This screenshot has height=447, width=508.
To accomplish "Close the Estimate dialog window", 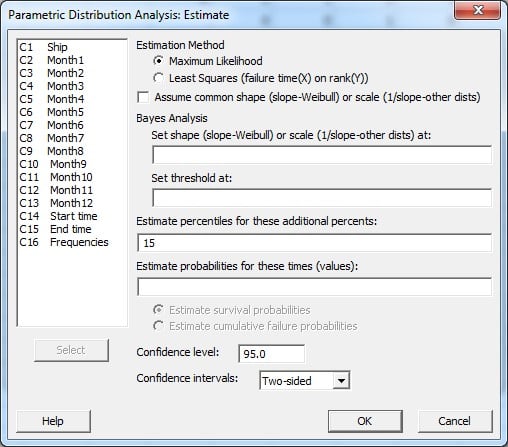I will [x=477, y=10].
